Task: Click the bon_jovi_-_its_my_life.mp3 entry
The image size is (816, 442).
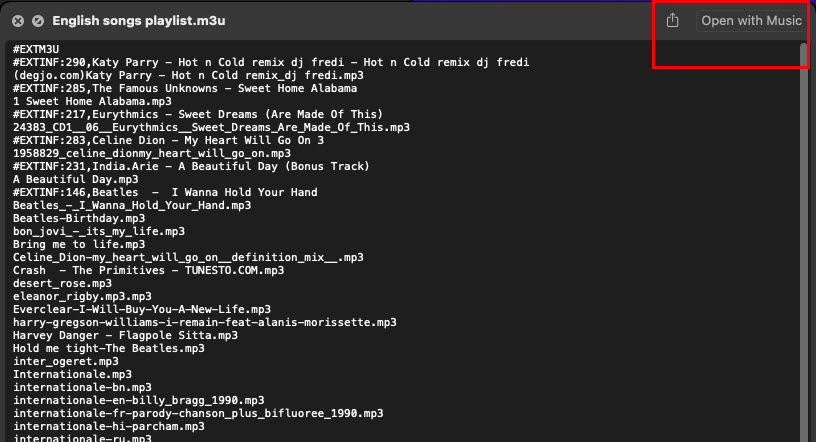Action: pos(99,232)
